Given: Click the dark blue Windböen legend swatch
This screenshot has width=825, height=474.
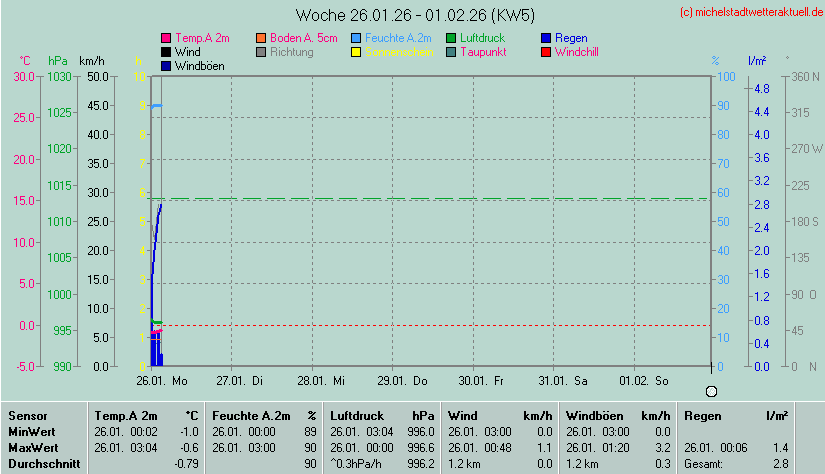Looking at the screenshot, I should point(166,66).
